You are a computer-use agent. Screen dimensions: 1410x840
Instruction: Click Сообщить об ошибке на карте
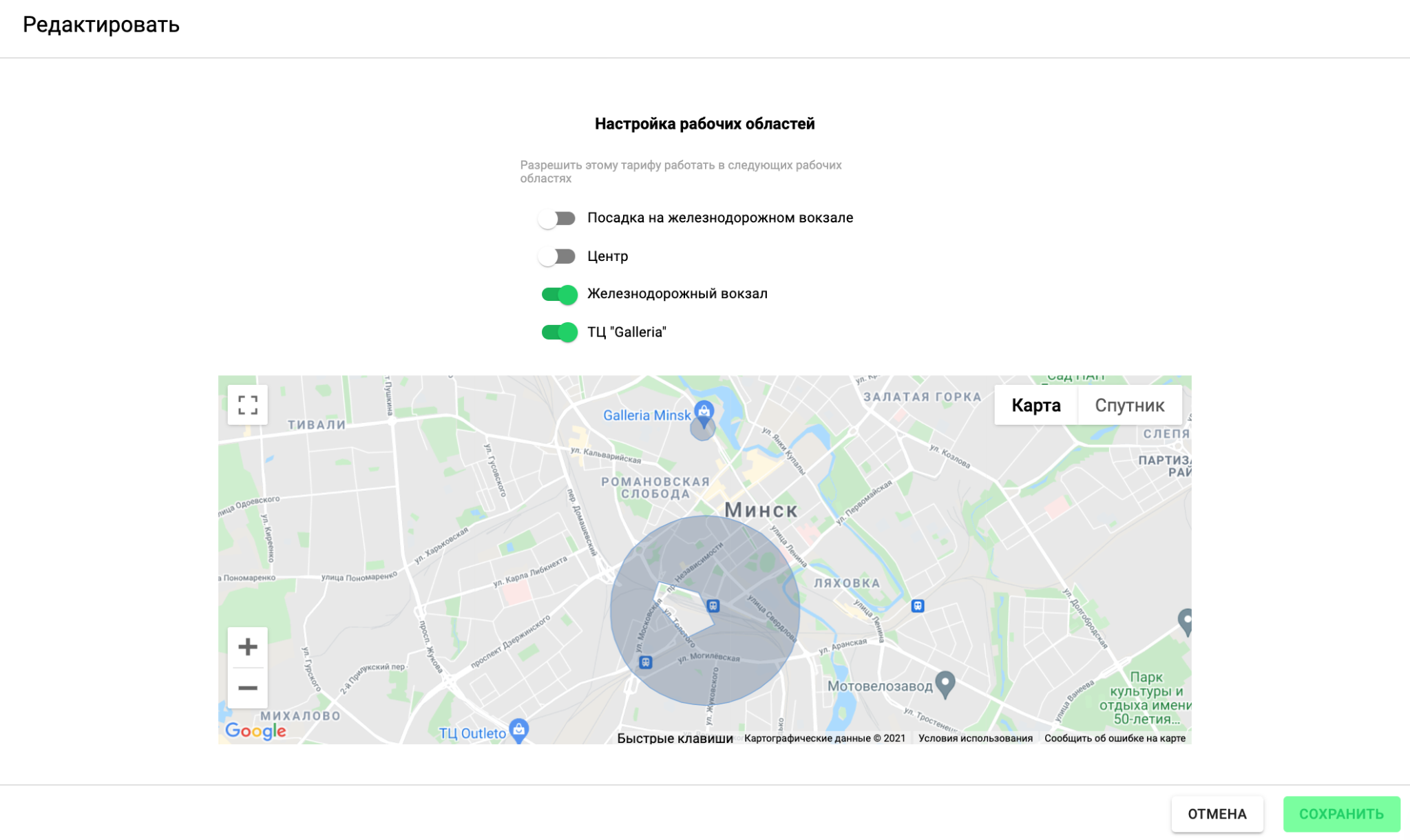1114,738
